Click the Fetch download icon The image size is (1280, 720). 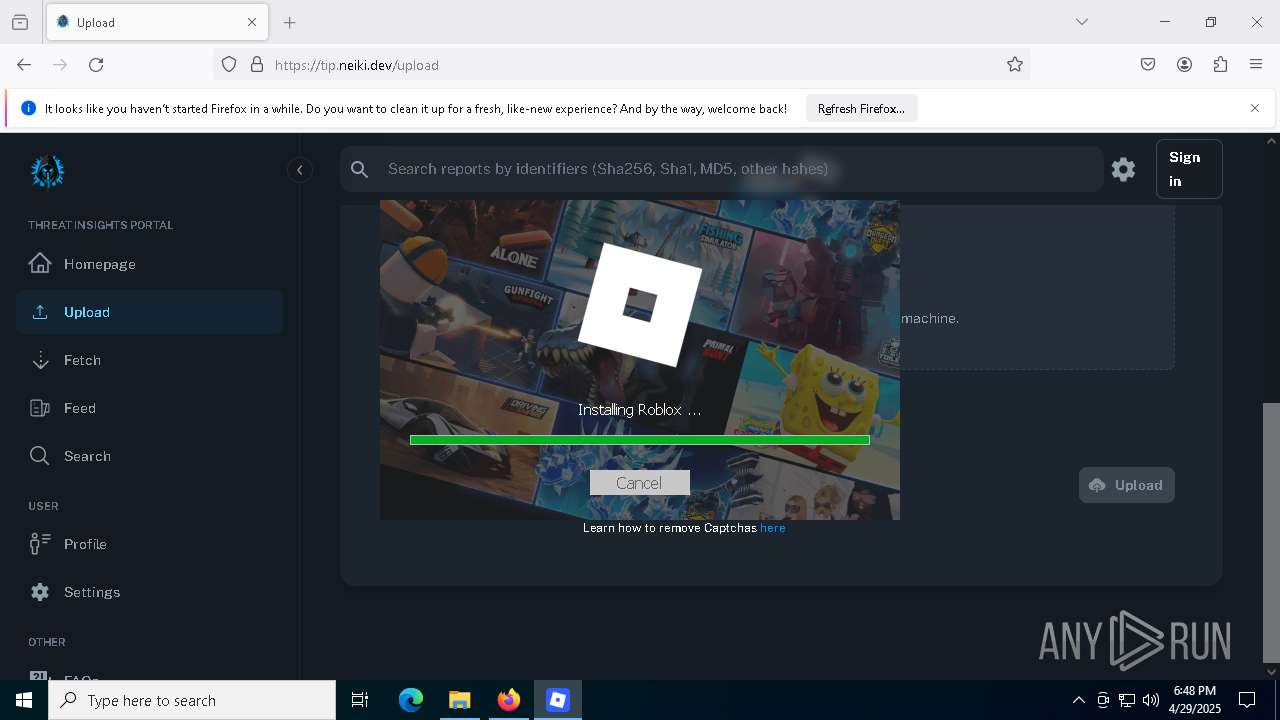40,360
